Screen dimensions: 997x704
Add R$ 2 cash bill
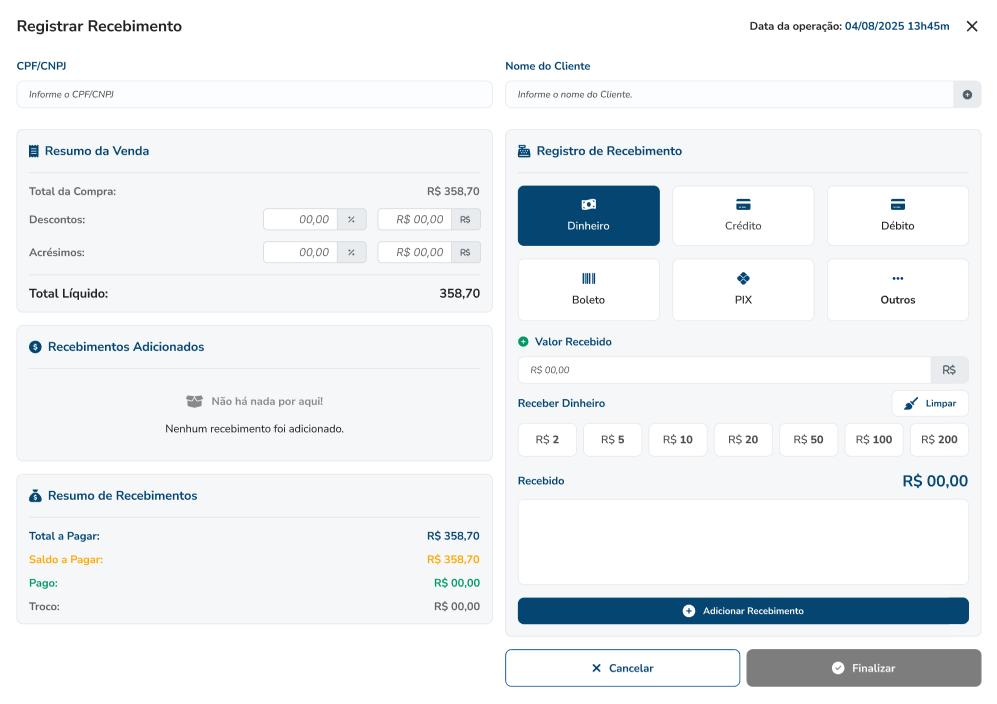547,440
